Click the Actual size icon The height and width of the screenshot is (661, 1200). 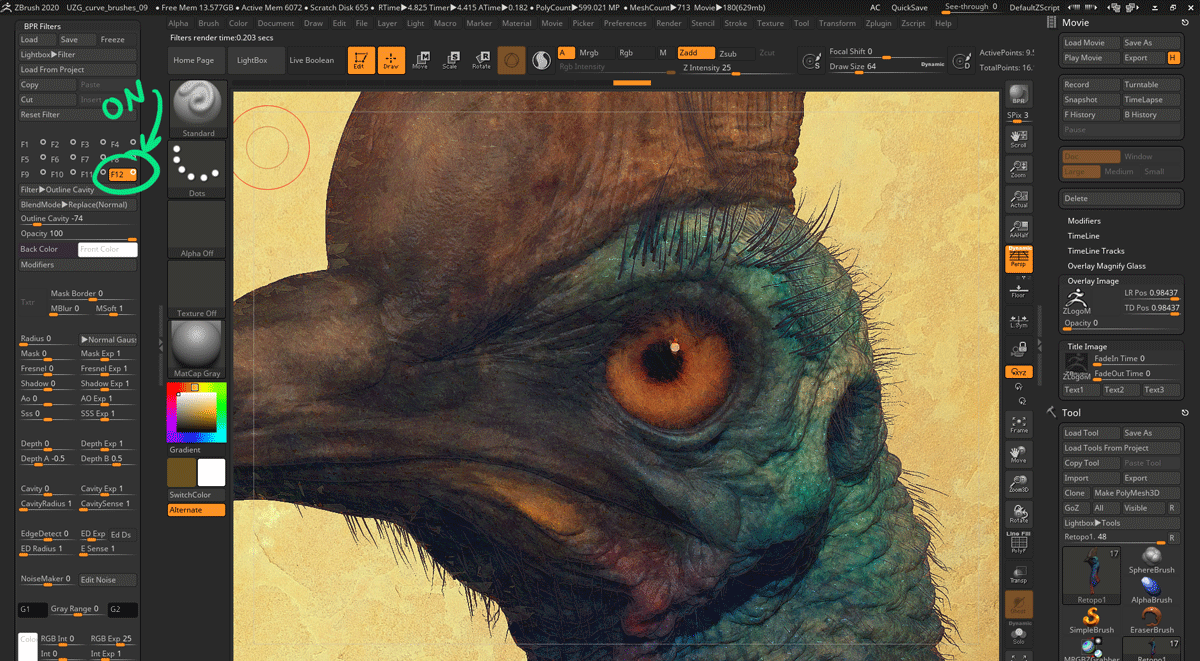click(x=1018, y=198)
